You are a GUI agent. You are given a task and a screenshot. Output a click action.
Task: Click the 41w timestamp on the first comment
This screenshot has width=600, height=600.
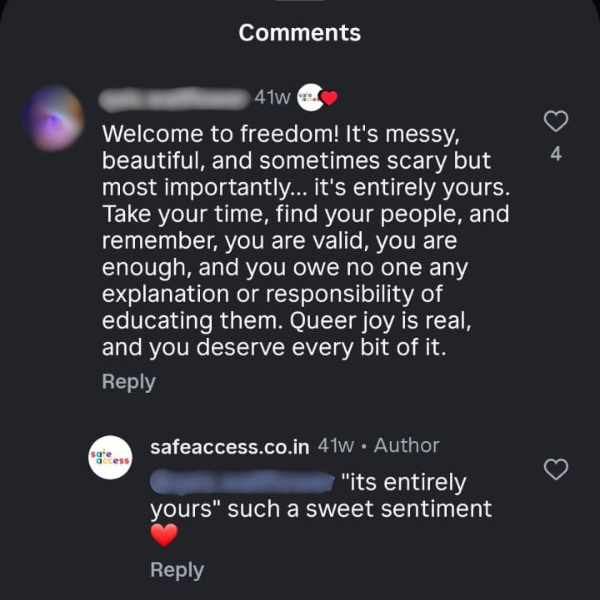coord(272,97)
